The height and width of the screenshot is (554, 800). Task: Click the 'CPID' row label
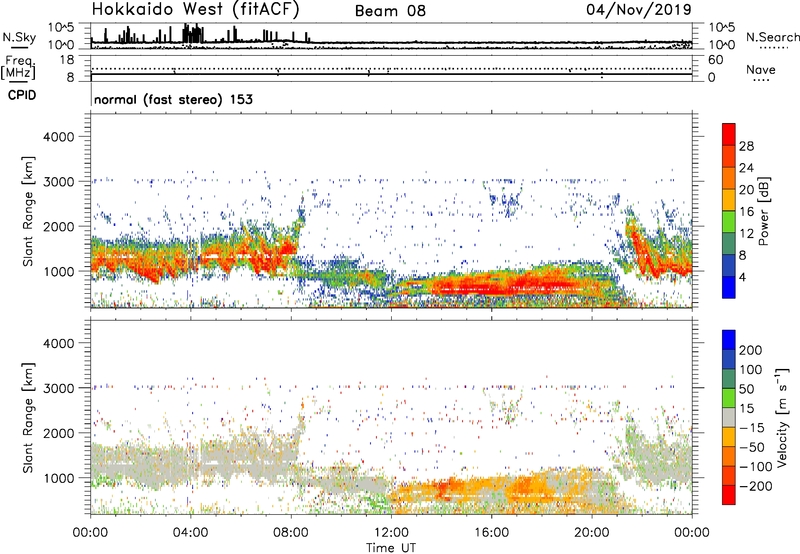[x=21, y=95]
